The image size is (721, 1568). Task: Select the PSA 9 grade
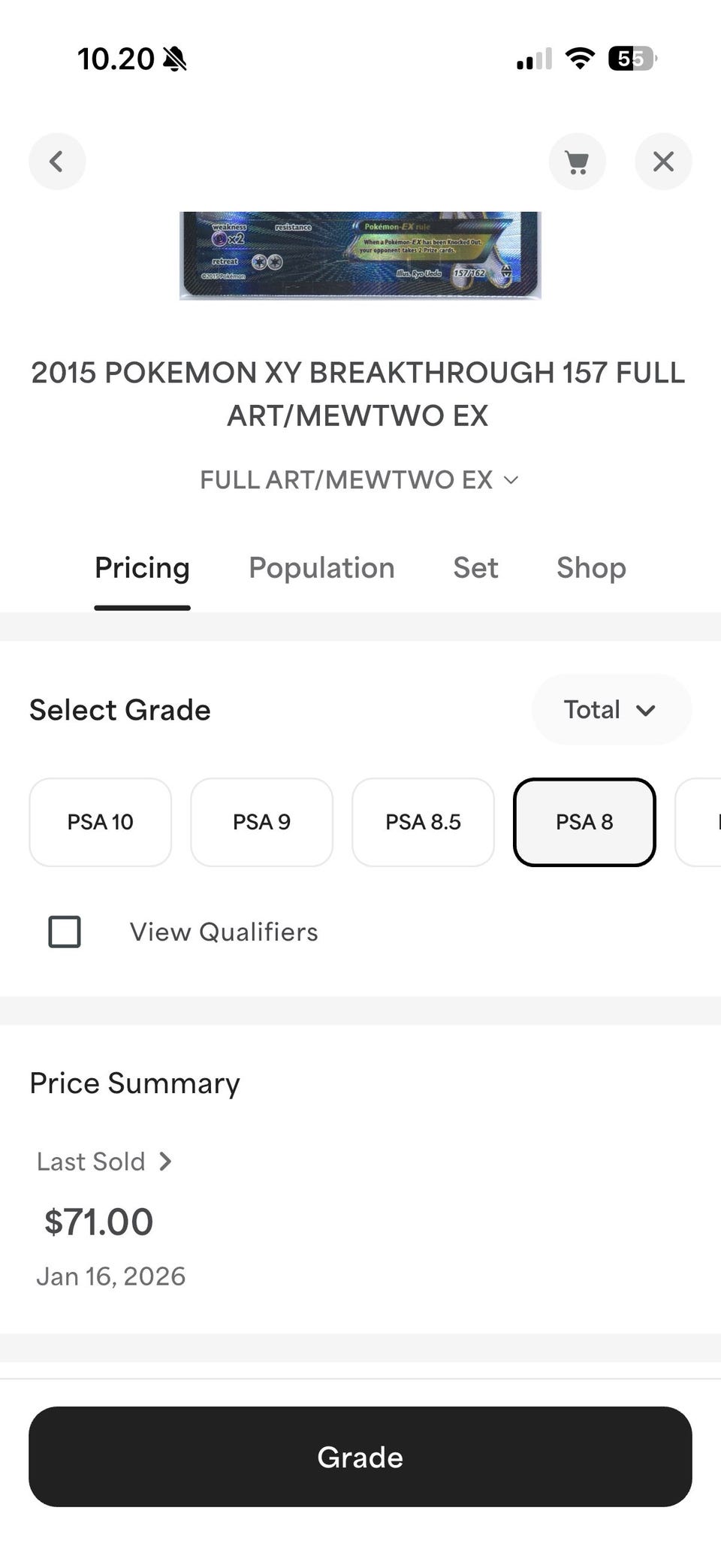coord(261,822)
